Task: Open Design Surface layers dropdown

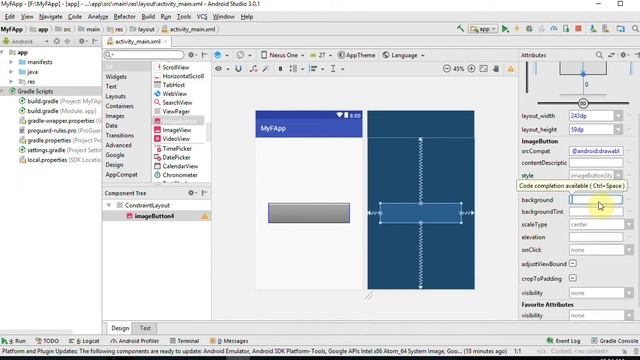Action: 221,55
